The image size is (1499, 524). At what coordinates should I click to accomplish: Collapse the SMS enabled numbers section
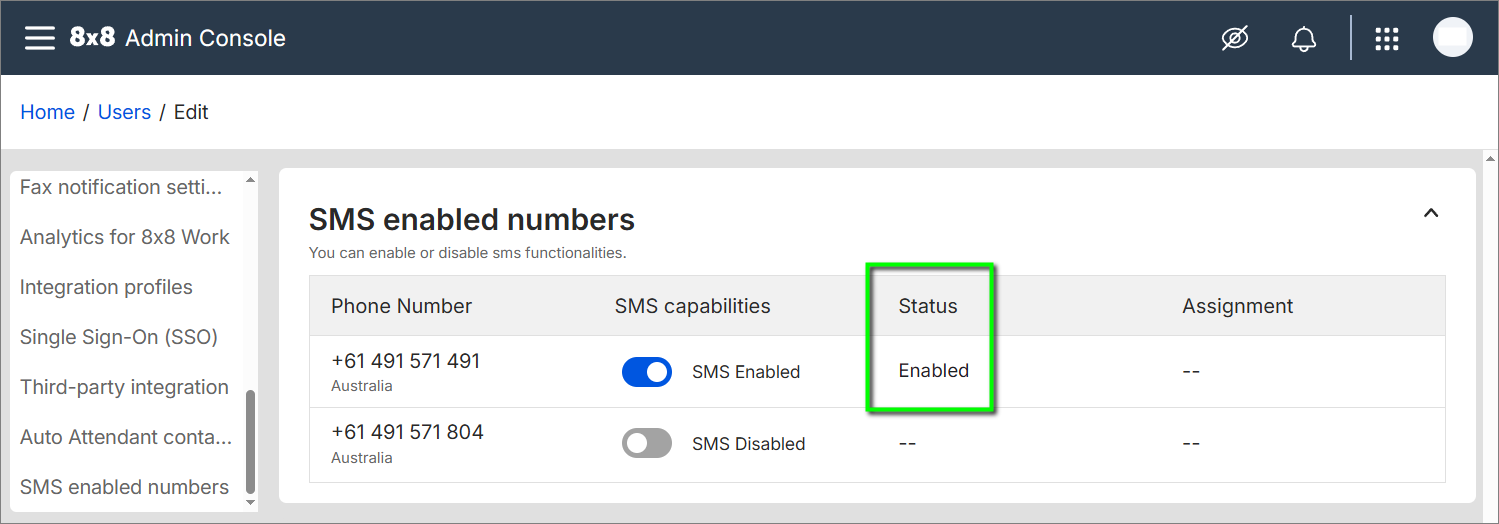click(1431, 213)
